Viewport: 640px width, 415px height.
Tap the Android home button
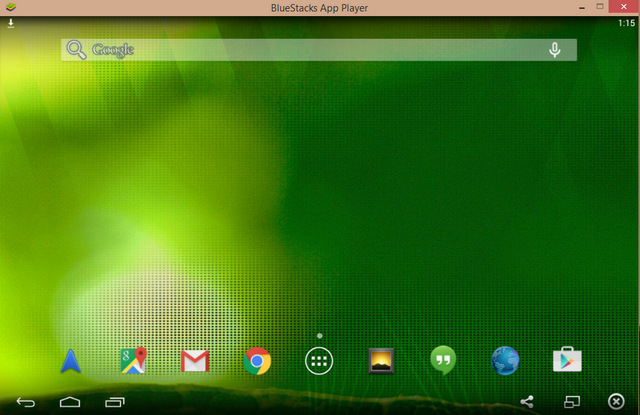click(x=70, y=402)
